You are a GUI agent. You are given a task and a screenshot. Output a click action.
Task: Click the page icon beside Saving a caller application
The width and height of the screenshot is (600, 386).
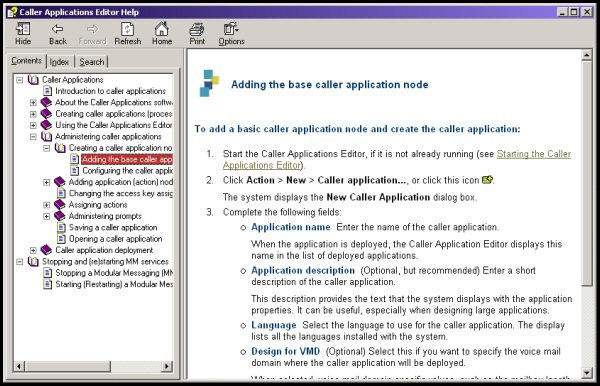pyautogui.click(x=61, y=227)
